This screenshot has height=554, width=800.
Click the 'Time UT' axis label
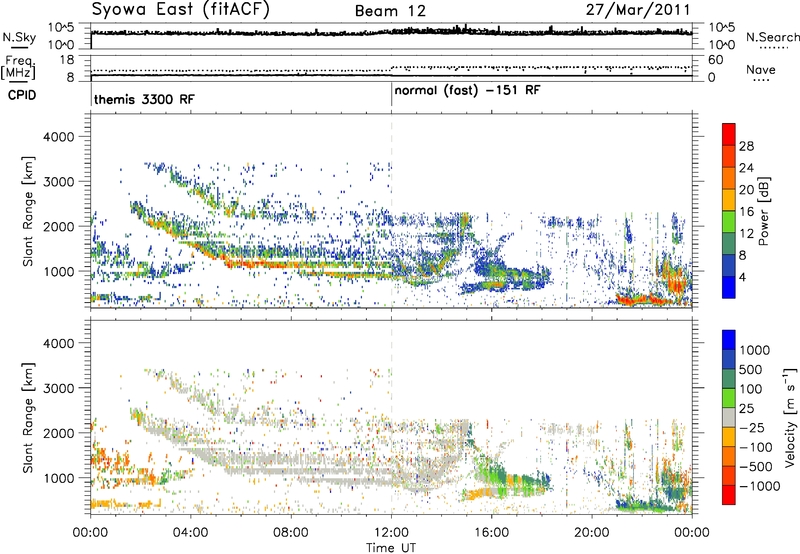click(391, 548)
